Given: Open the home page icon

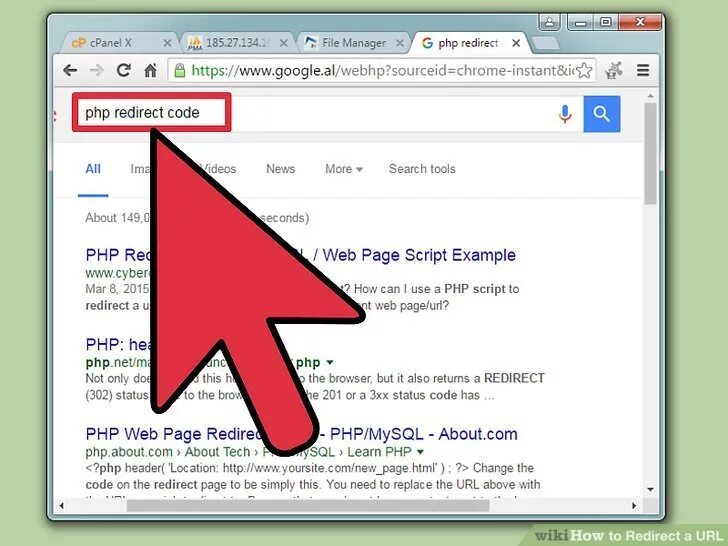Looking at the screenshot, I should pos(150,71).
